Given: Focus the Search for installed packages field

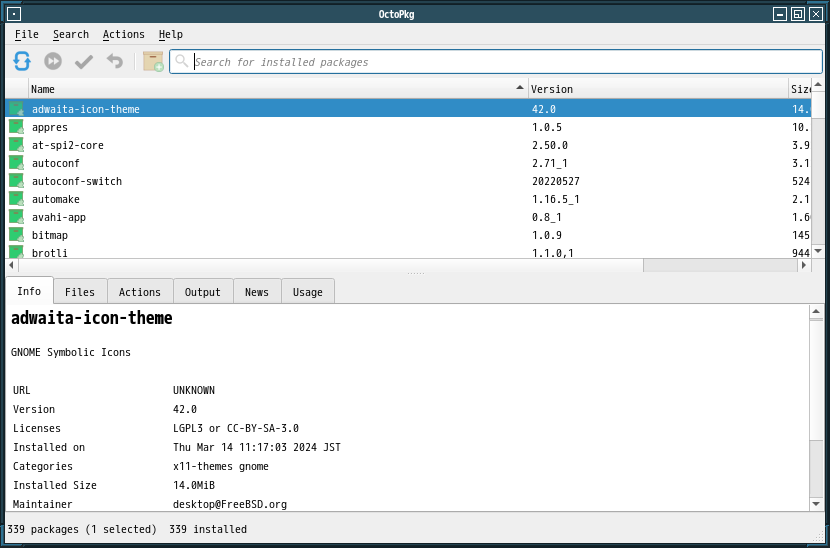Looking at the screenshot, I should pyautogui.click(x=495, y=62).
